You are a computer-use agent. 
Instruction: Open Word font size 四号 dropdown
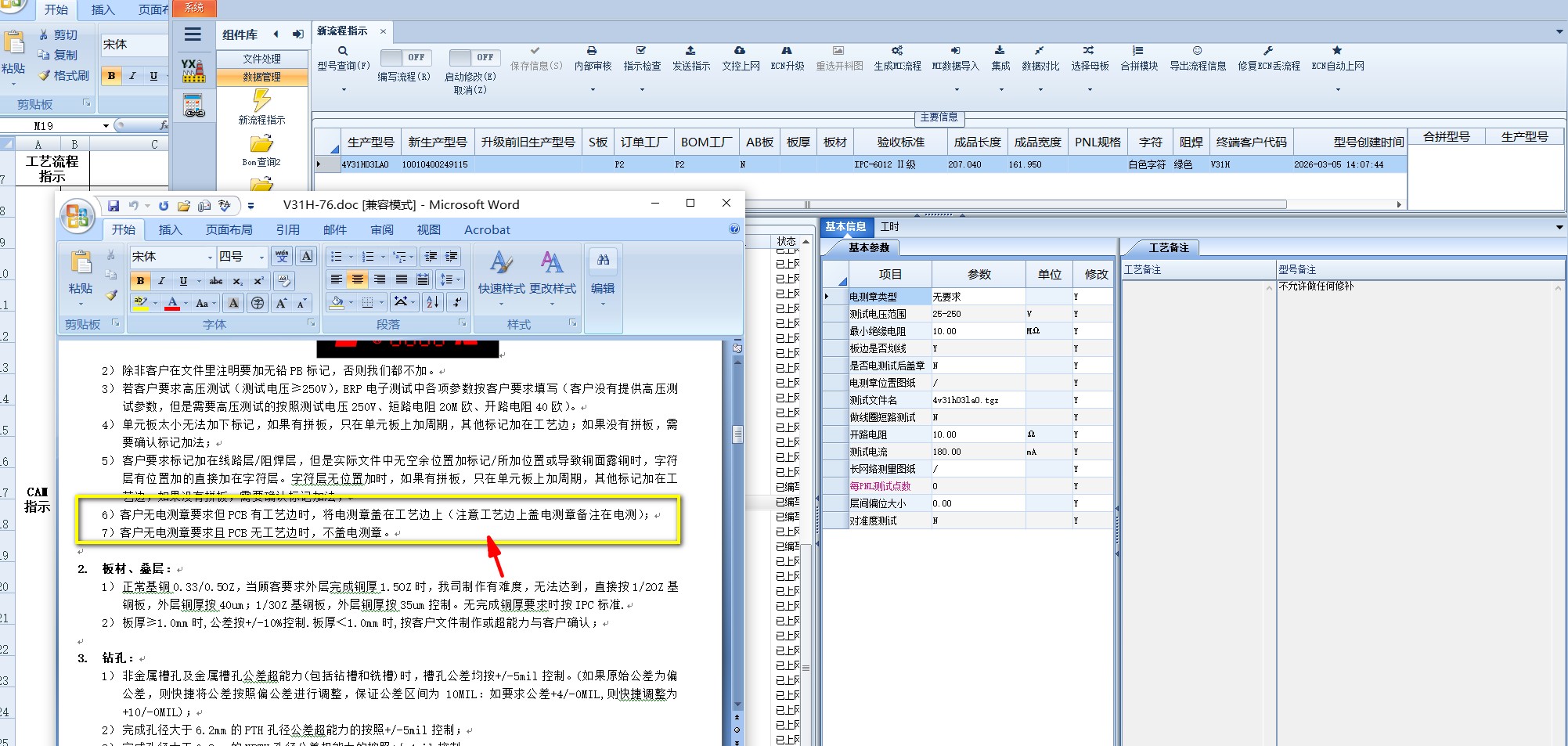tap(261, 257)
